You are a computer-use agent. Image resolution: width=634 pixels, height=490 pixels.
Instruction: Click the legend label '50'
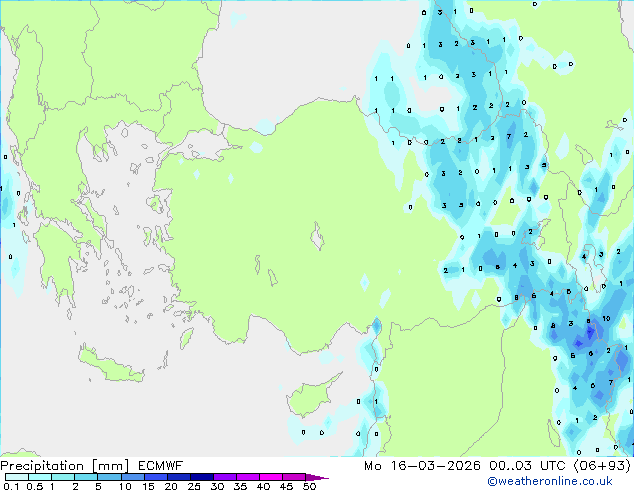(309, 486)
